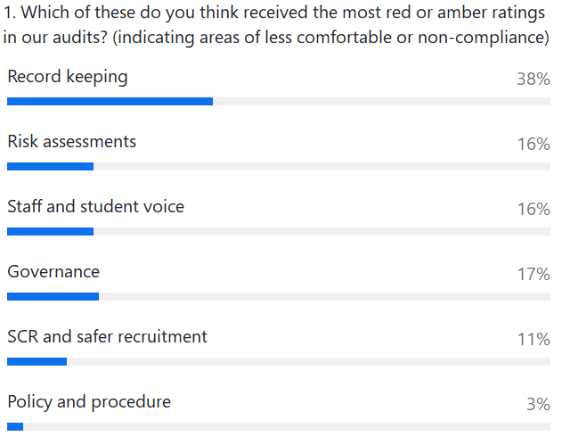Click the poll question heading text

pos(276,25)
